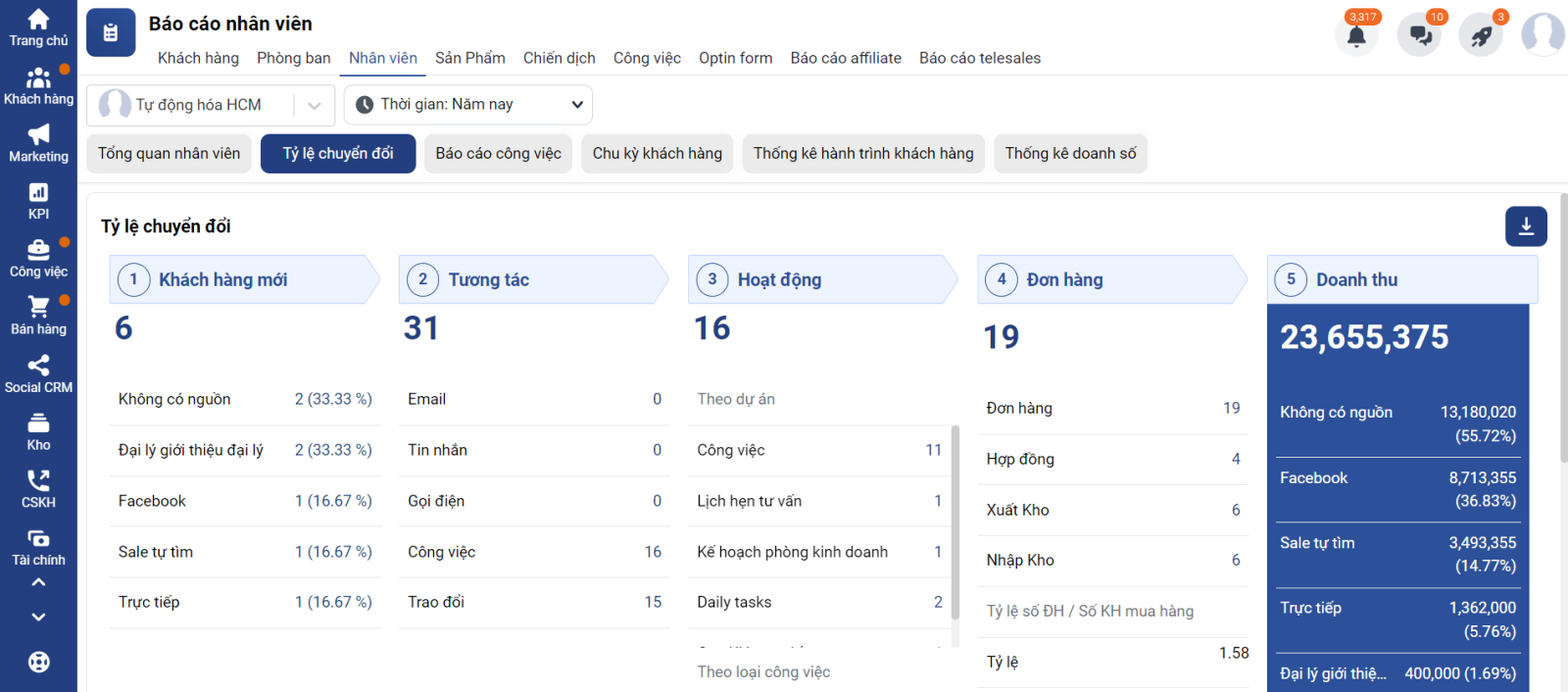The image size is (1568, 692).
Task: Open CSKH phone support icon
Action: (38, 481)
